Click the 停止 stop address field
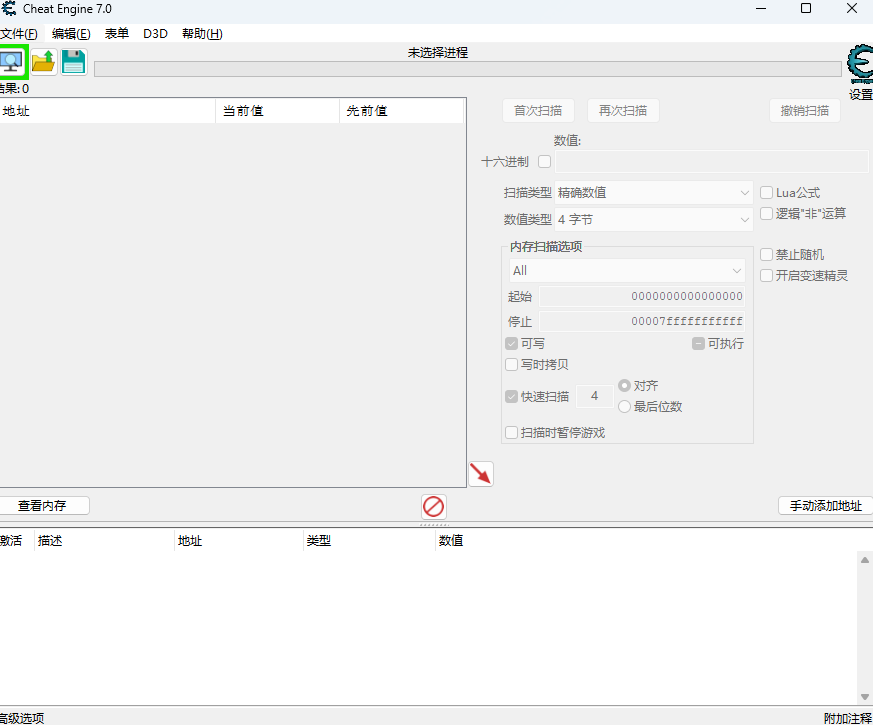The image size is (873, 725). click(642, 321)
